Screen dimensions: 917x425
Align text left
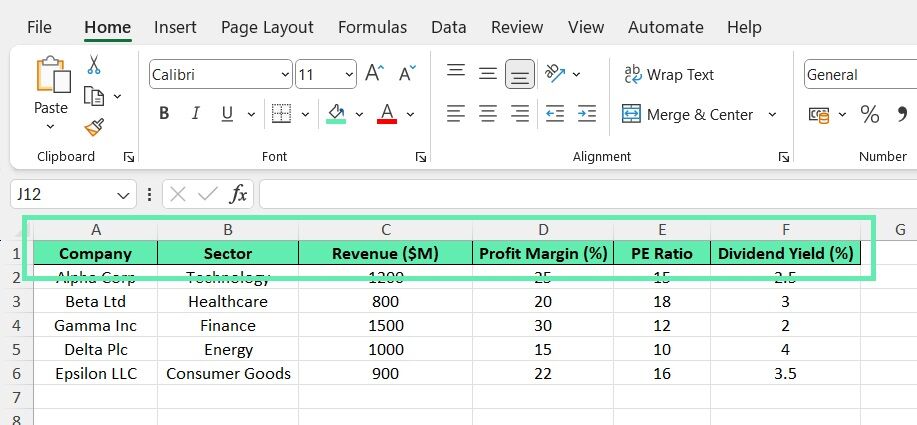[456, 113]
